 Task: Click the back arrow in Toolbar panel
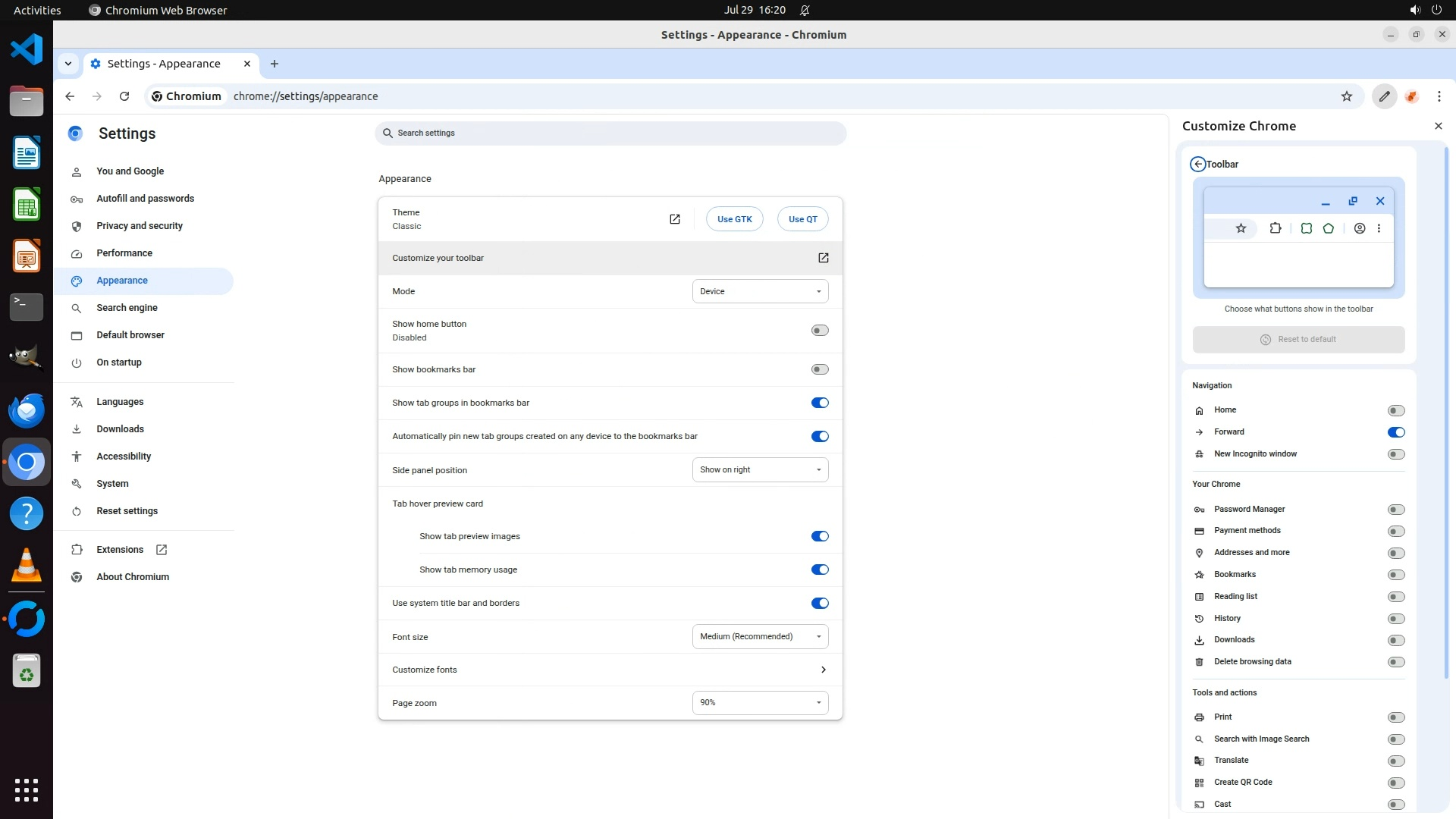coord(1197,164)
